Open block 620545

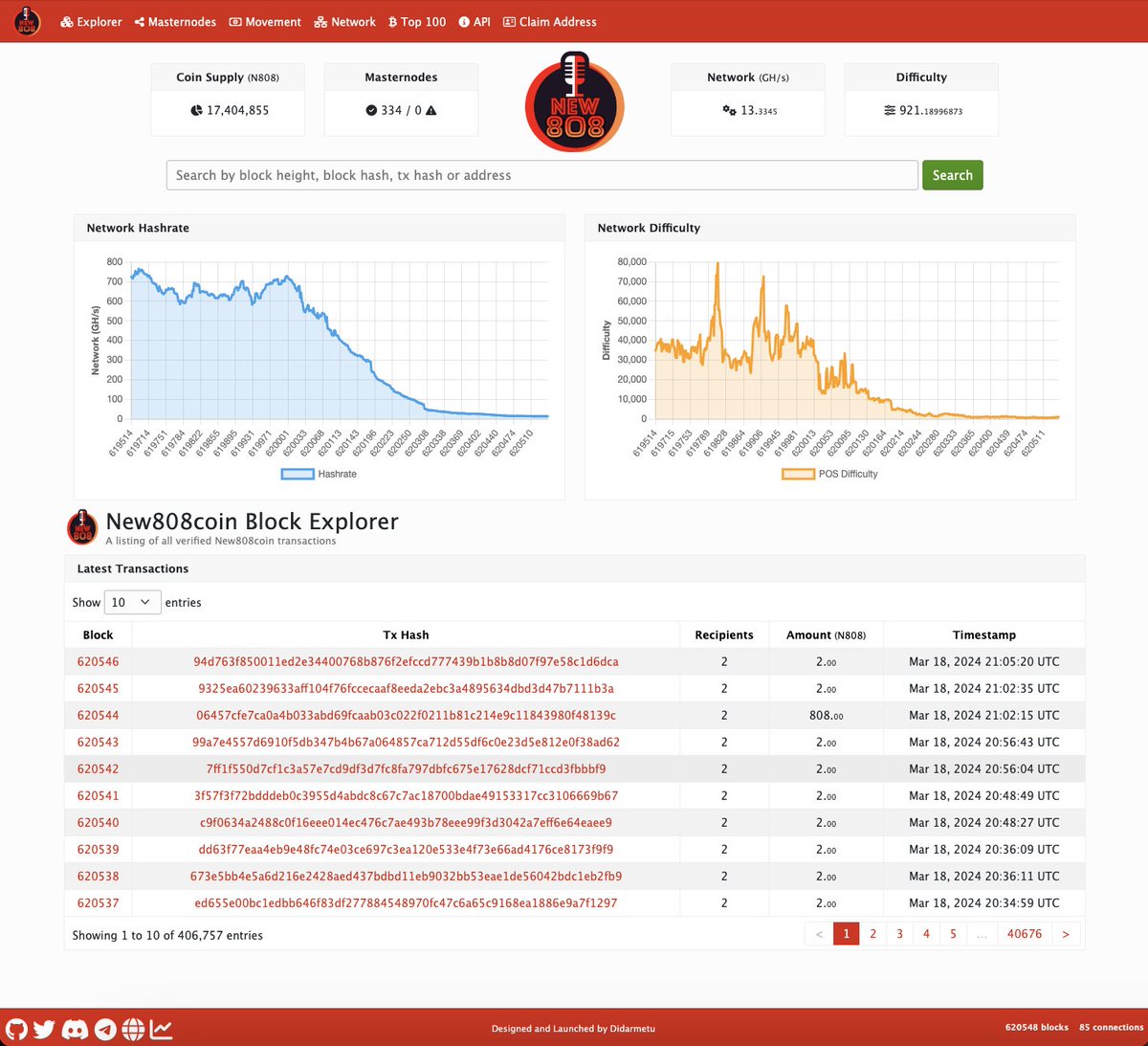(99, 688)
